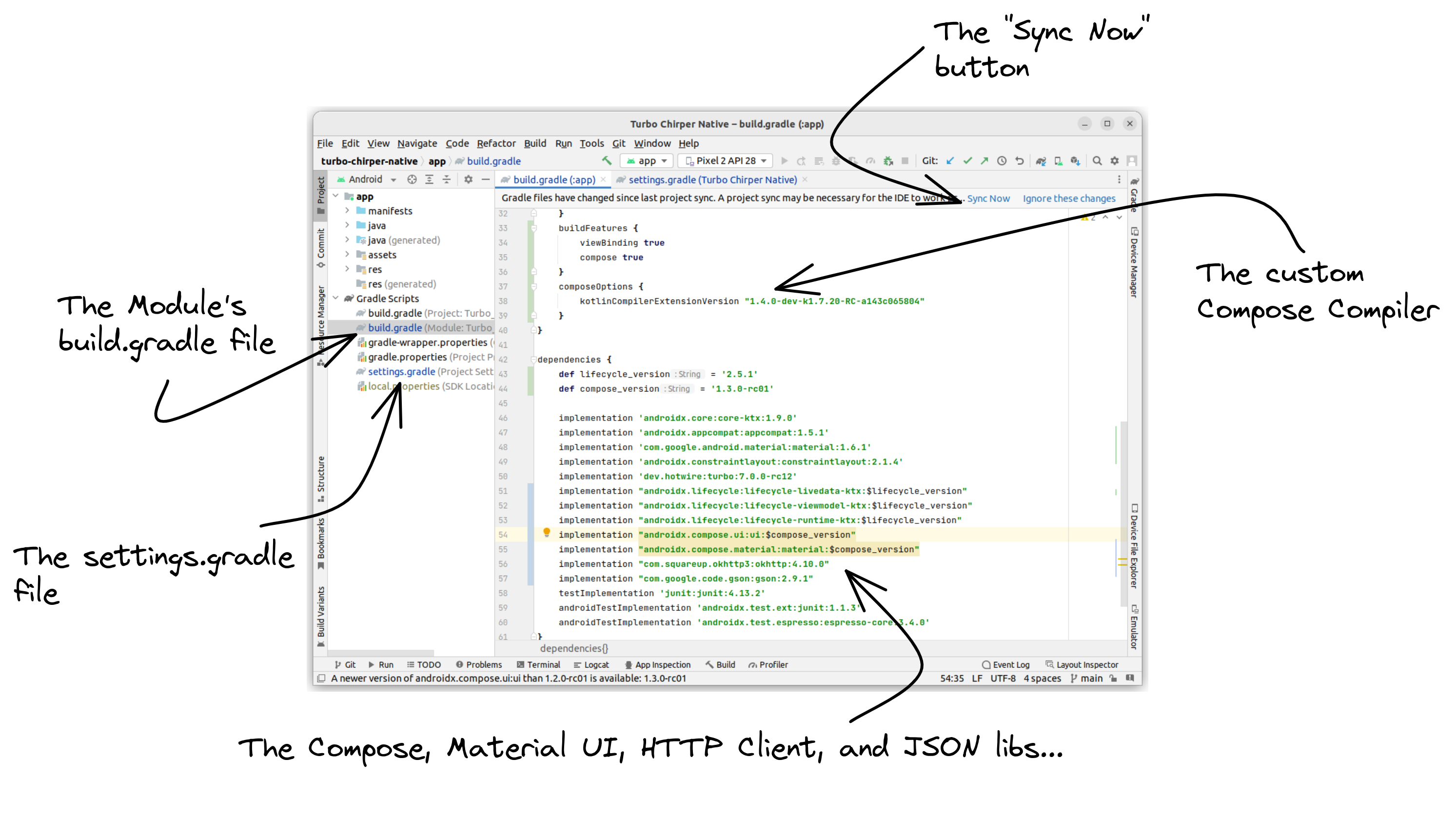Expand the assets folder
Image resolution: width=1456 pixels, height=819 pixels.
(x=347, y=255)
